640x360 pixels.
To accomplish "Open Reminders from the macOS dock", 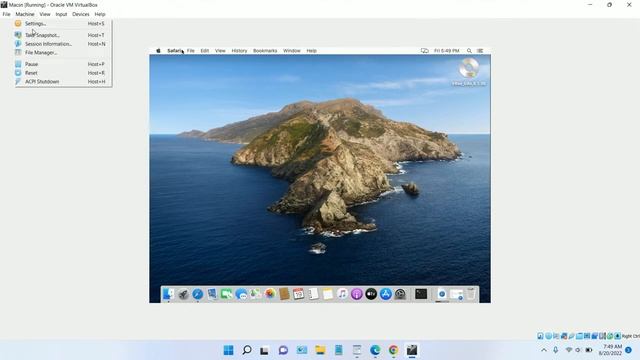I will 313,294.
